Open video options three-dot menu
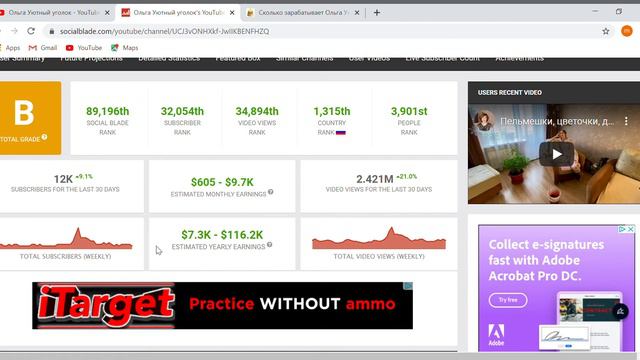640x360 pixels. tap(626, 121)
